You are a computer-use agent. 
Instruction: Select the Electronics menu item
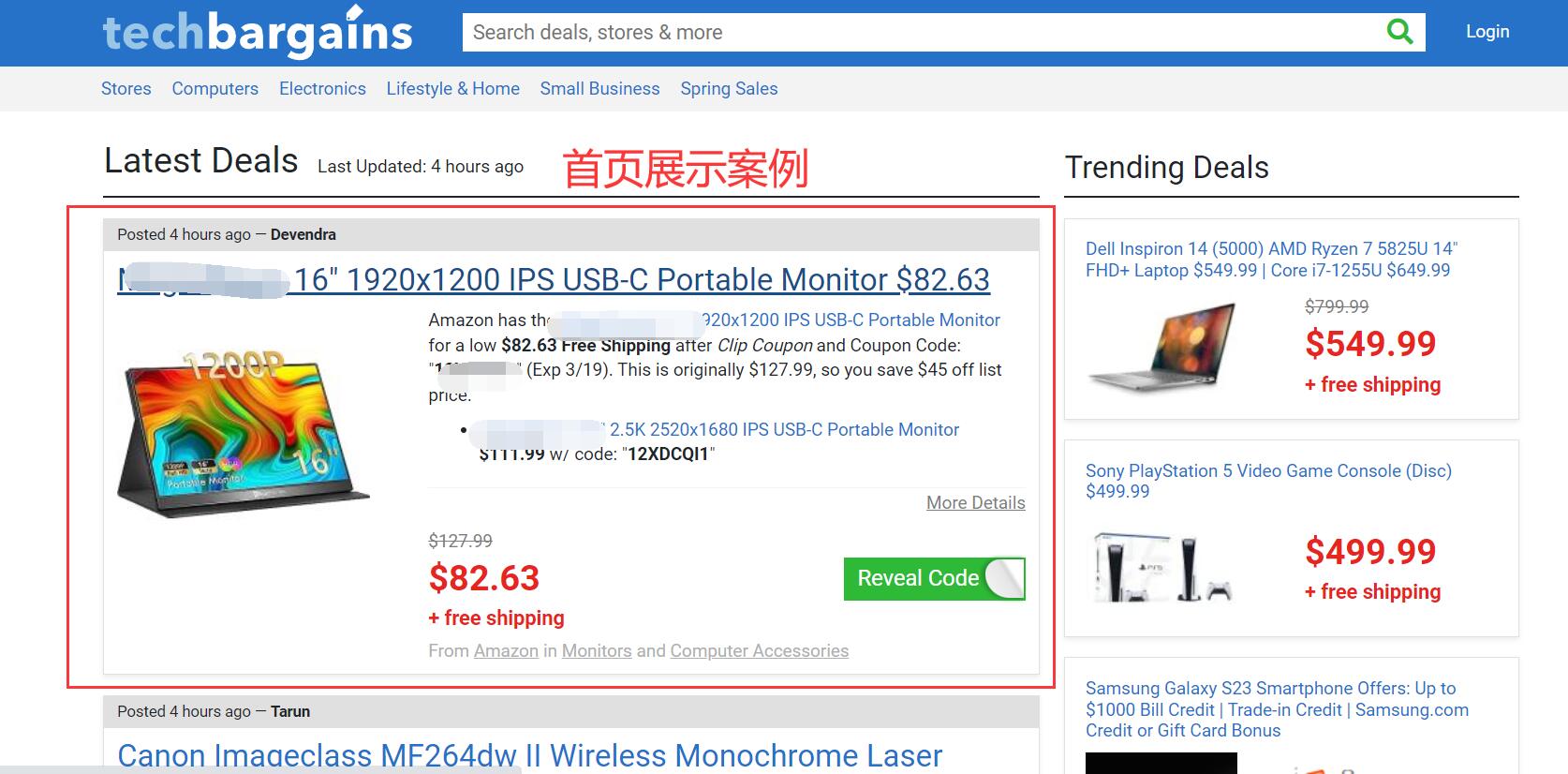pyautogui.click(x=322, y=88)
